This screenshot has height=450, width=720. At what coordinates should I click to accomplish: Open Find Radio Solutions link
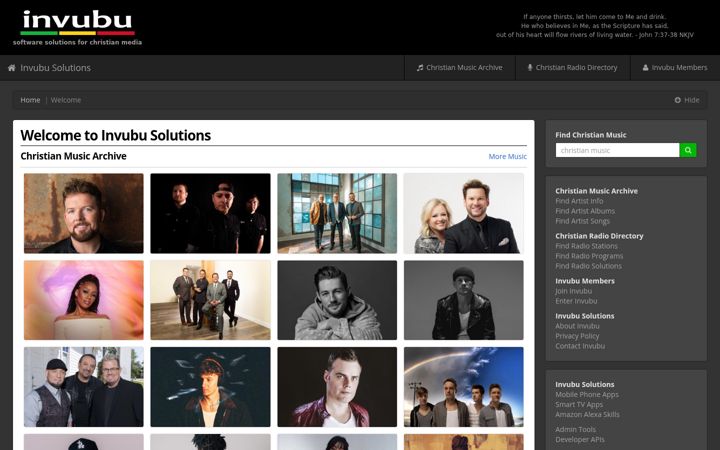(x=588, y=266)
